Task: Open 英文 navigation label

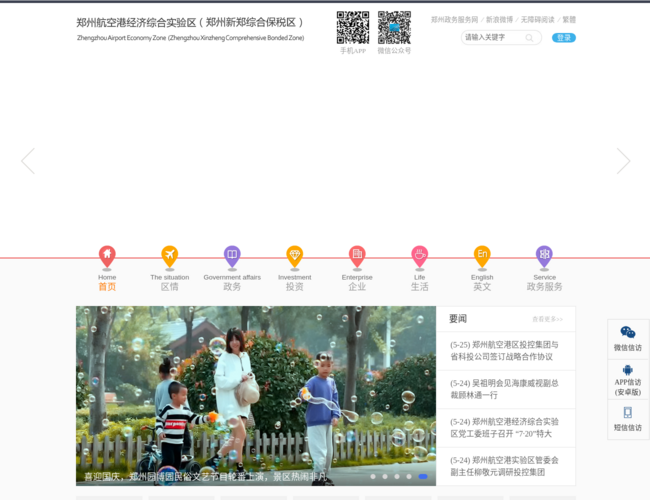Action: tap(482, 286)
